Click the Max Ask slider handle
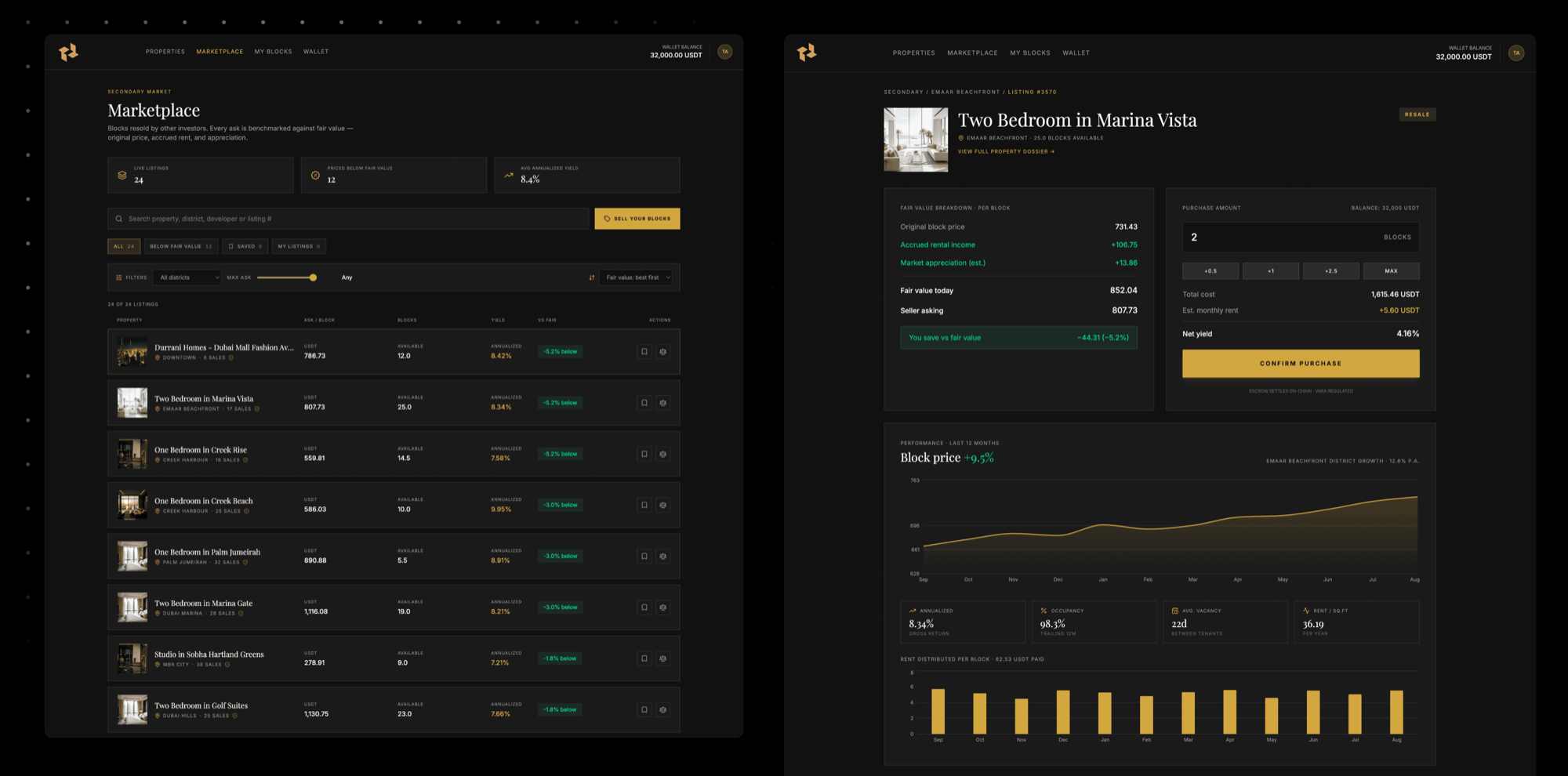Image resolution: width=1568 pixels, height=776 pixels. [313, 277]
